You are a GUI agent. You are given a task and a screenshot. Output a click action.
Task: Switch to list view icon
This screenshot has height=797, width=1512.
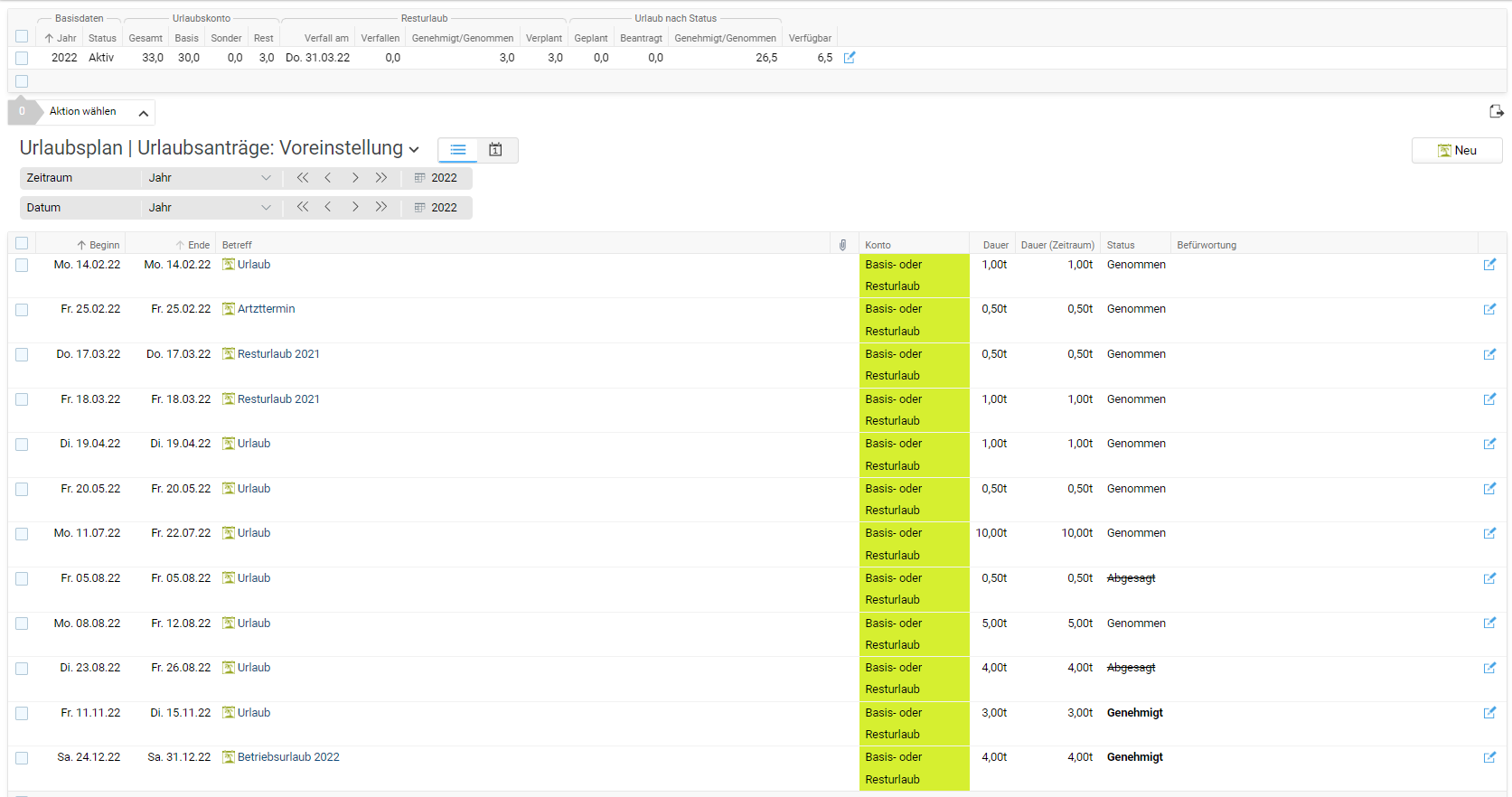coord(458,150)
